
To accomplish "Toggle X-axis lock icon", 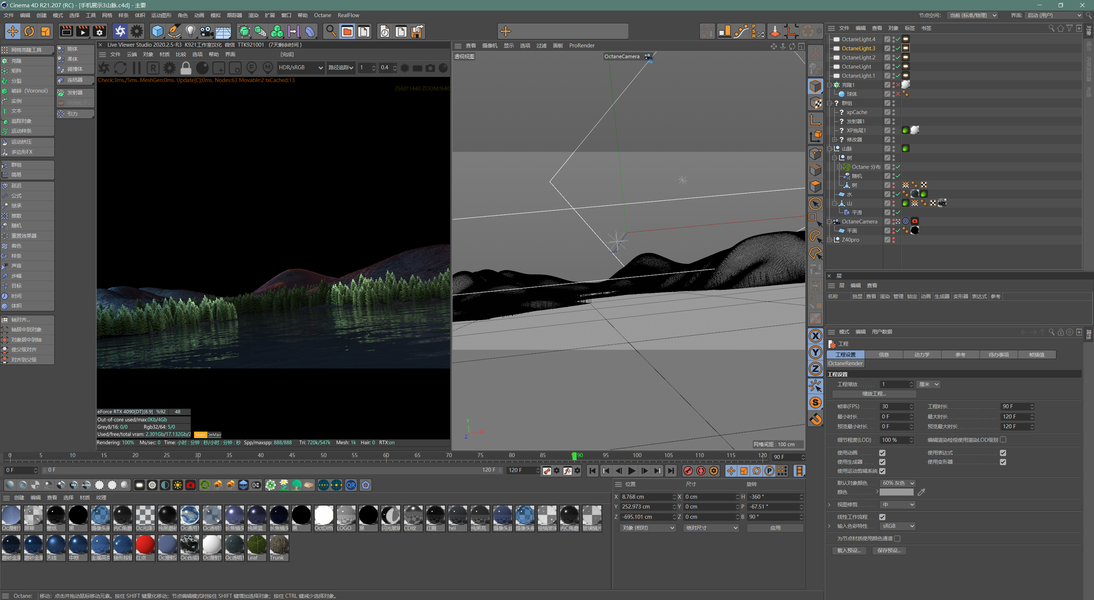I will 815,336.
